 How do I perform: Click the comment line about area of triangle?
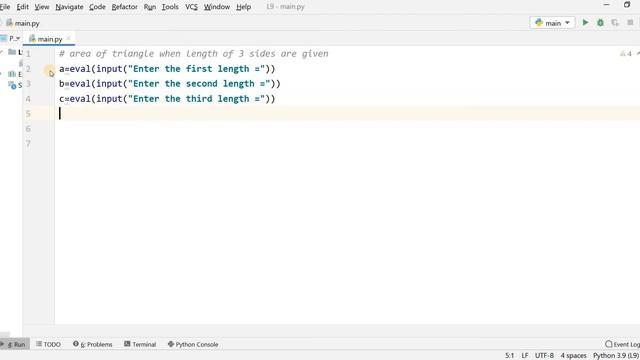[x=193, y=54]
